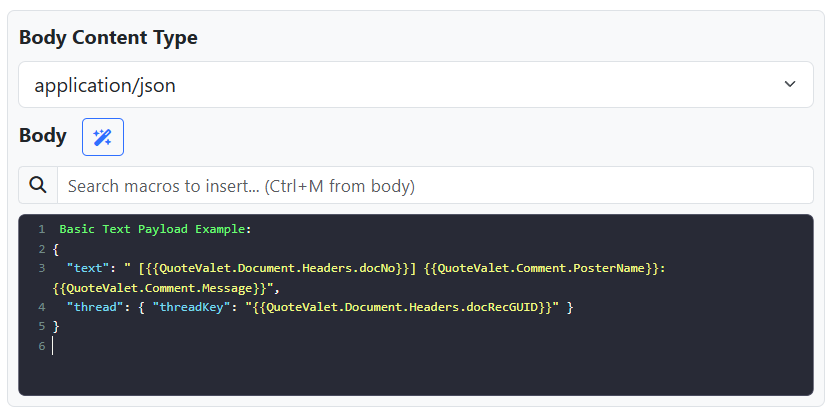The height and width of the screenshot is (416, 833).
Task: Click the magnifier search icon
Action: (38, 185)
